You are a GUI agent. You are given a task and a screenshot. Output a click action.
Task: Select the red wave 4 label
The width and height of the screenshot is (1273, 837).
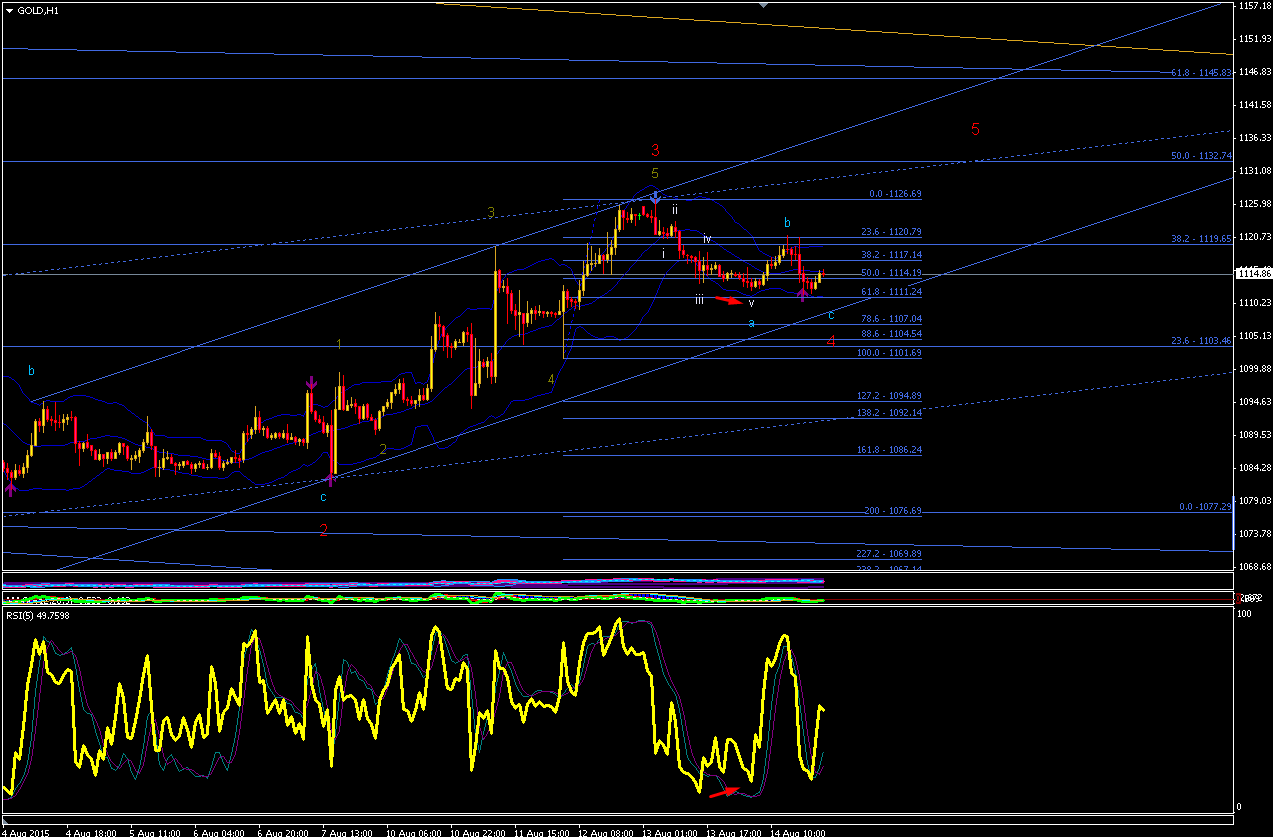point(831,340)
